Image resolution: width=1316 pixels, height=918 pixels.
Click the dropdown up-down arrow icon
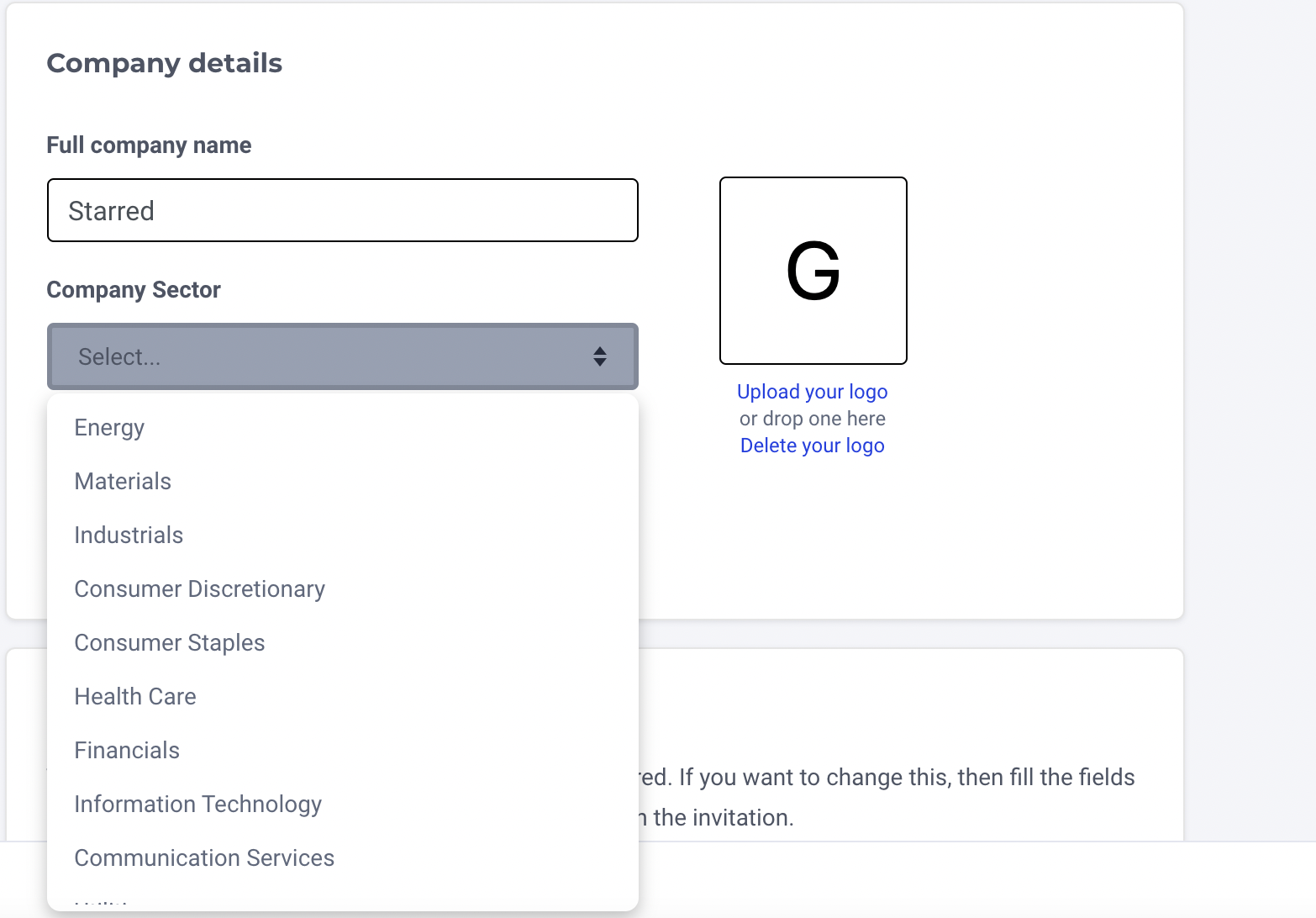coord(599,356)
